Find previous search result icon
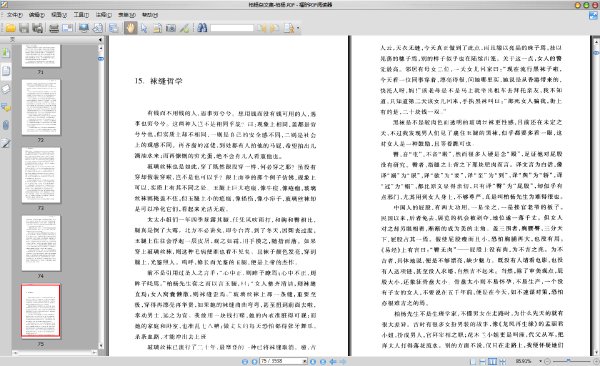The width and height of the screenshot is (600, 366). pyautogui.click(x=262, y=28)
